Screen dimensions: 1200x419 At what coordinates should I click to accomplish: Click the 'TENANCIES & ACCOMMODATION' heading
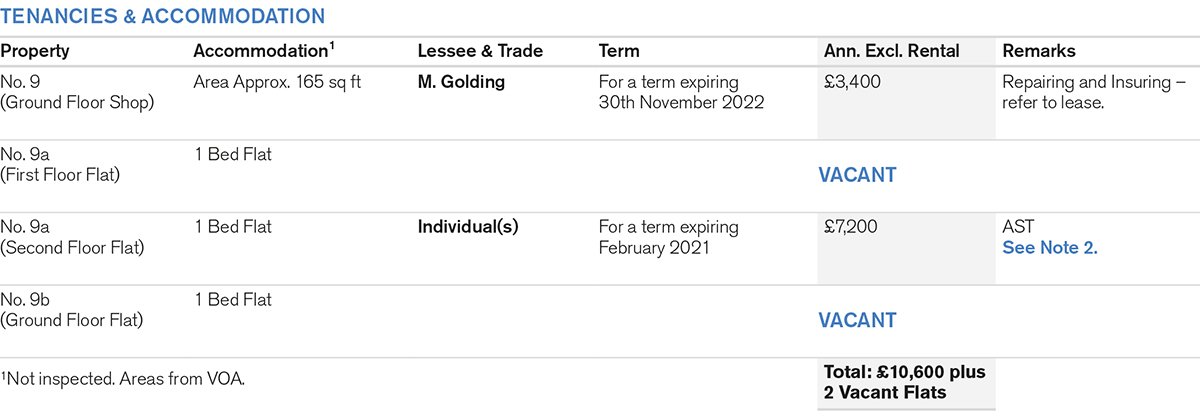pos(162,16)
